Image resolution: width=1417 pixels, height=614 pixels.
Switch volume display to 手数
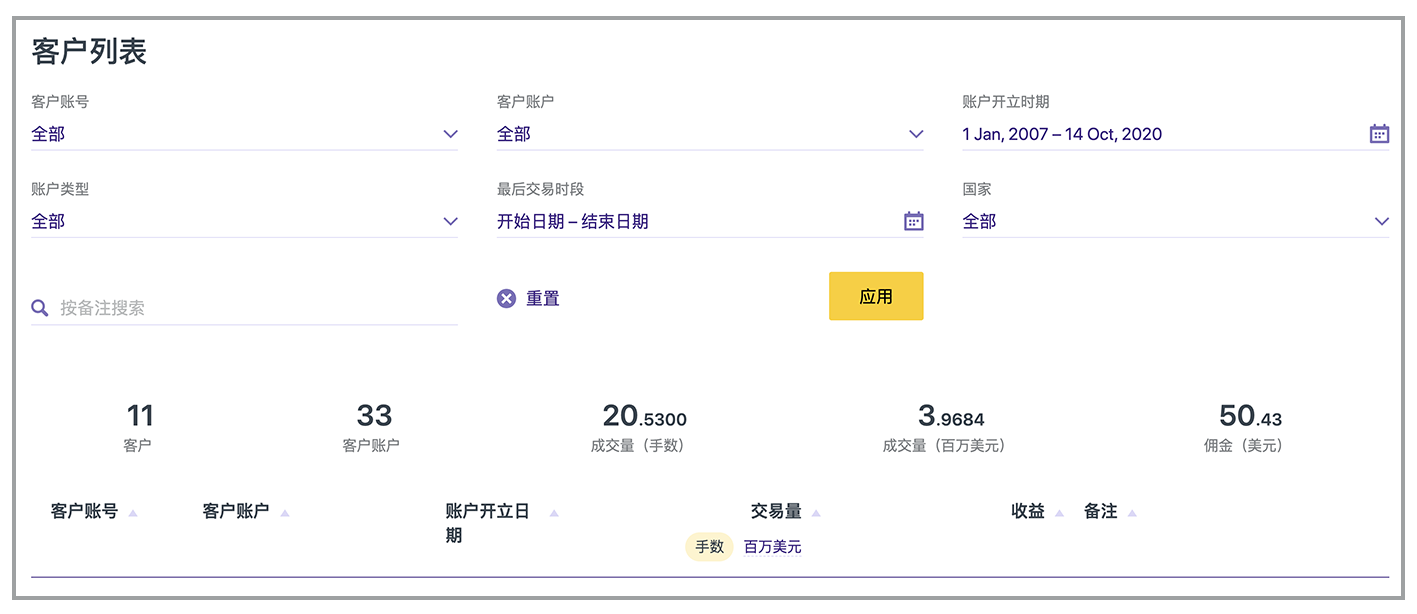click(709, 547)
